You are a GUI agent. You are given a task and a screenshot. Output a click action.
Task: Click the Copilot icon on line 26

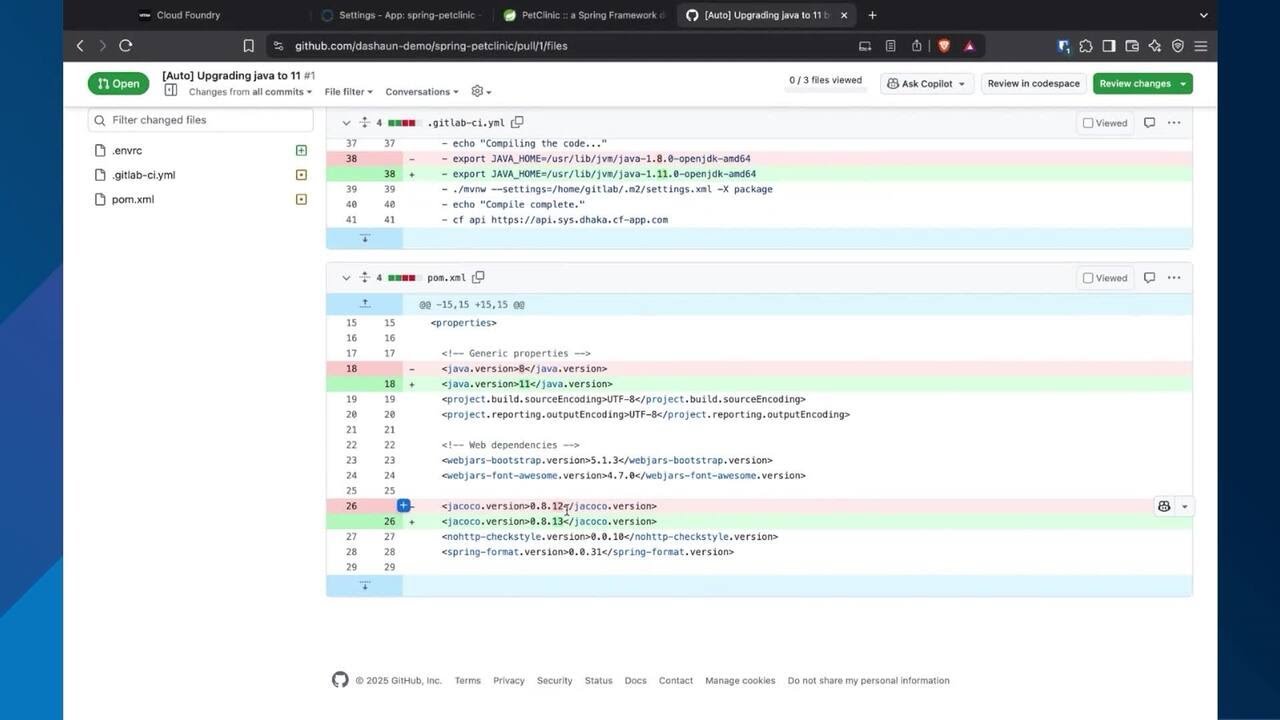tap(1164, 506)
